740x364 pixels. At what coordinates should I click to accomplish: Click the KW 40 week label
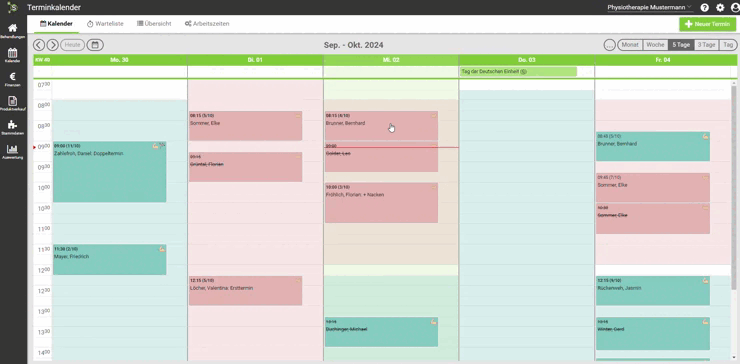click(x=42, y=60)
